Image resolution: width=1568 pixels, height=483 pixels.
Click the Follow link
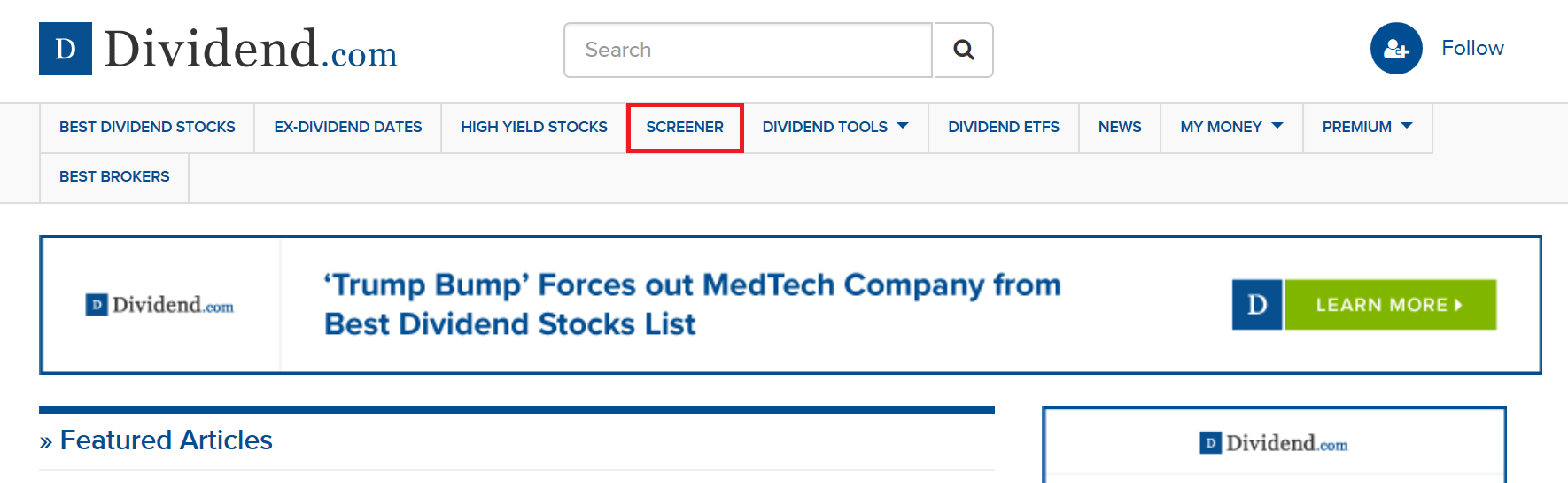tap(1471, 49)
